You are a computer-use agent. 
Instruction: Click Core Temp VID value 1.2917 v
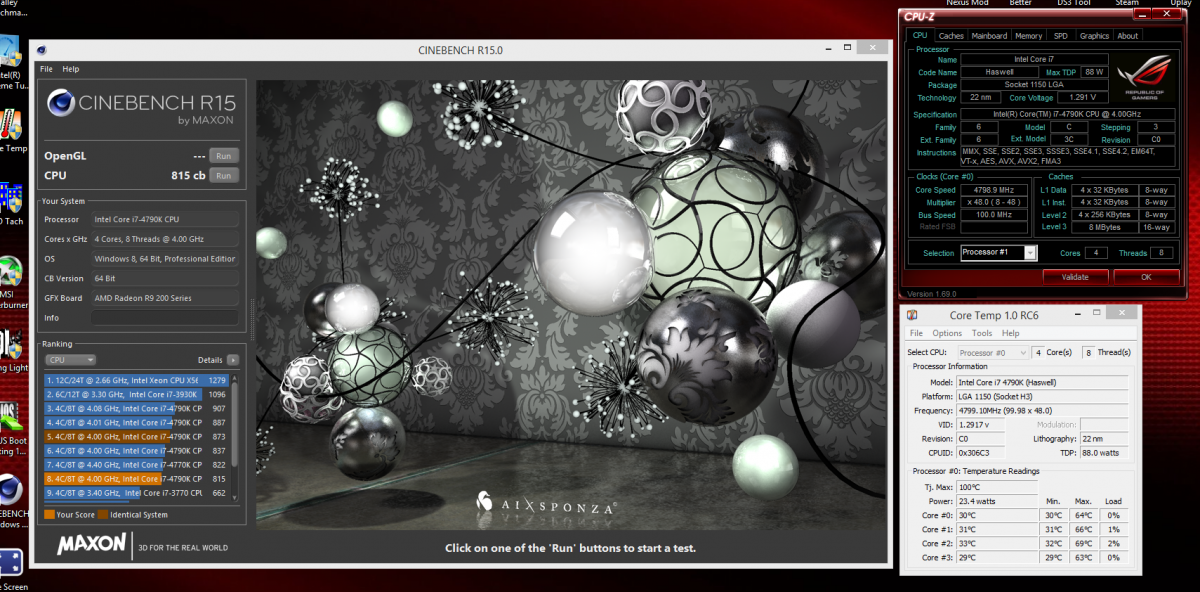979,425
